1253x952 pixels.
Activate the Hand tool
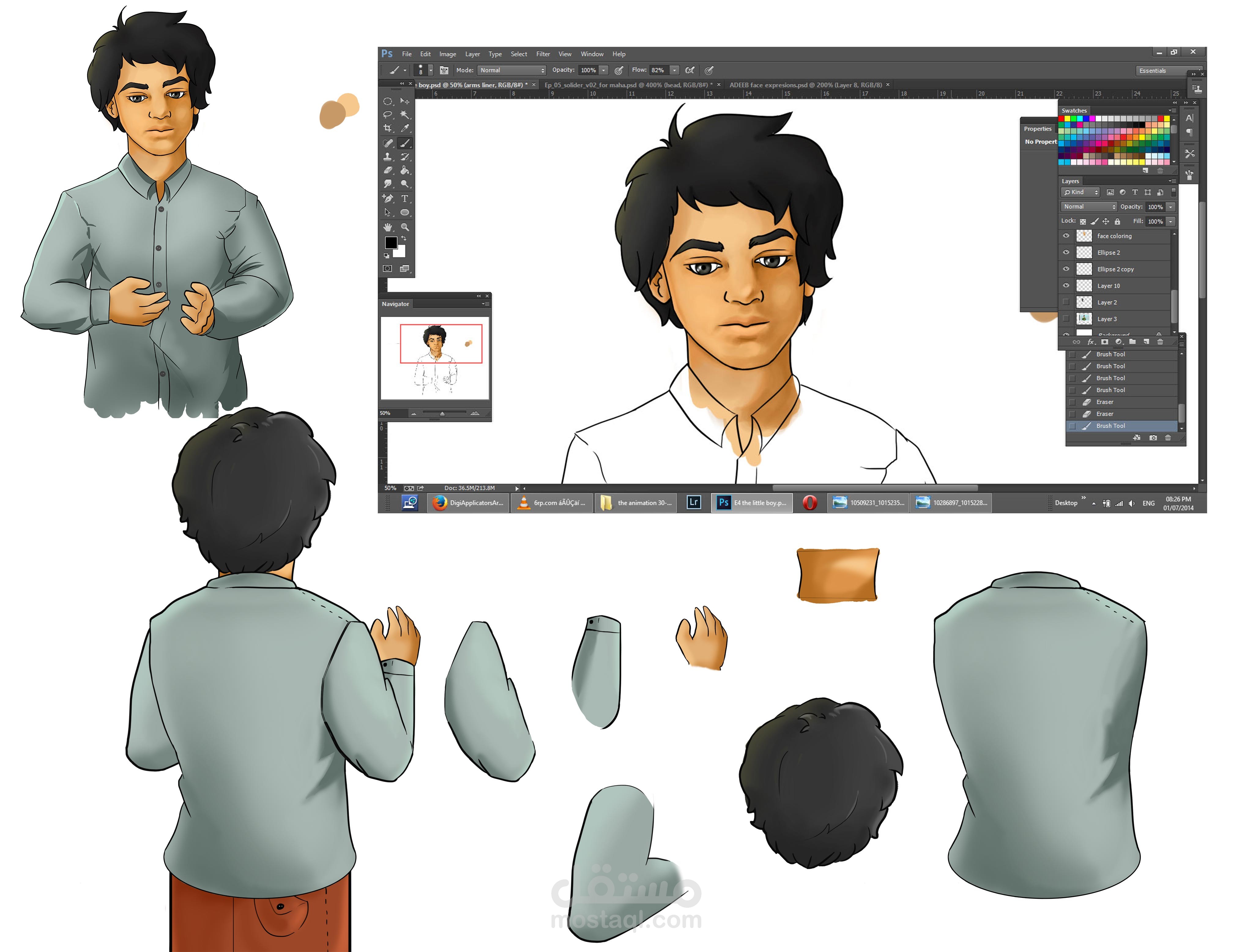(388, 227)
